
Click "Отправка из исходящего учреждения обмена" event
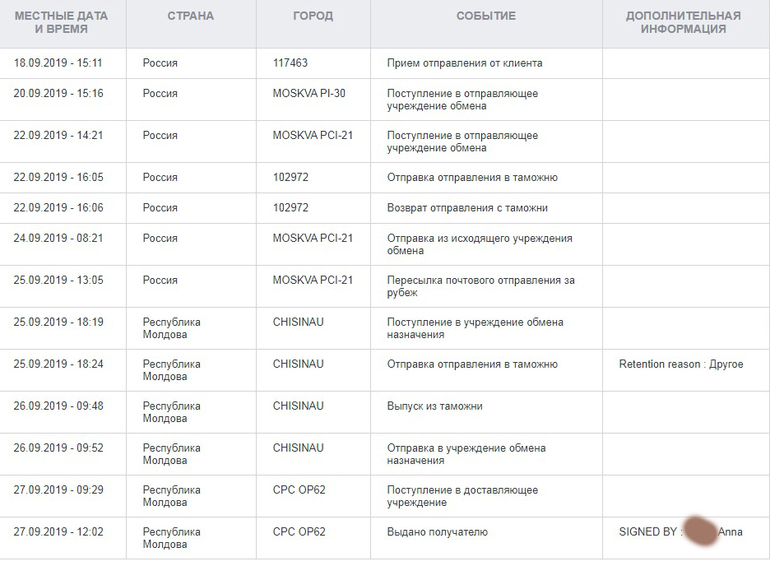click(x=480, y=244)
